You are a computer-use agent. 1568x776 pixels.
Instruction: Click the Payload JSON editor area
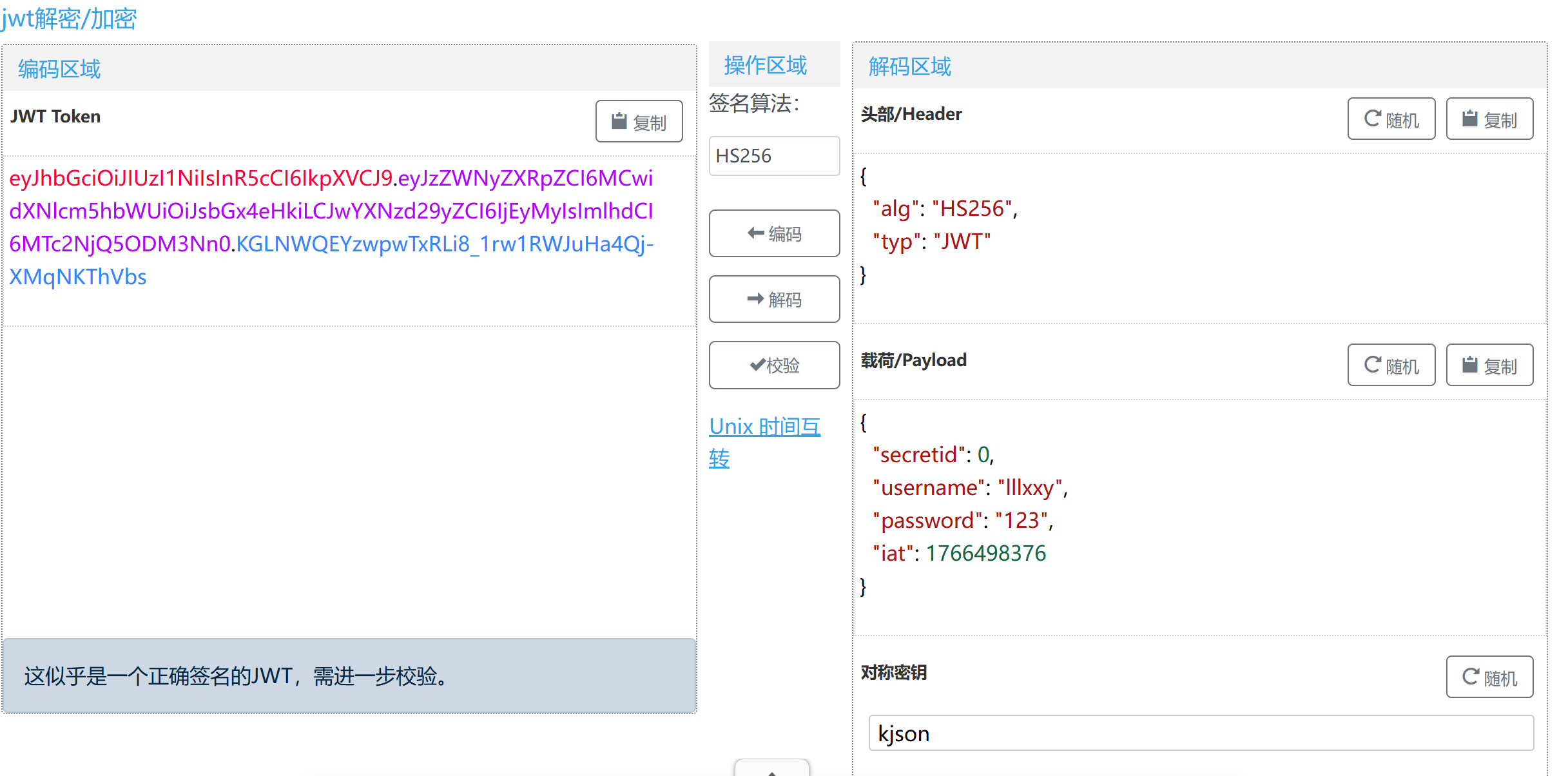[1199, 516]
